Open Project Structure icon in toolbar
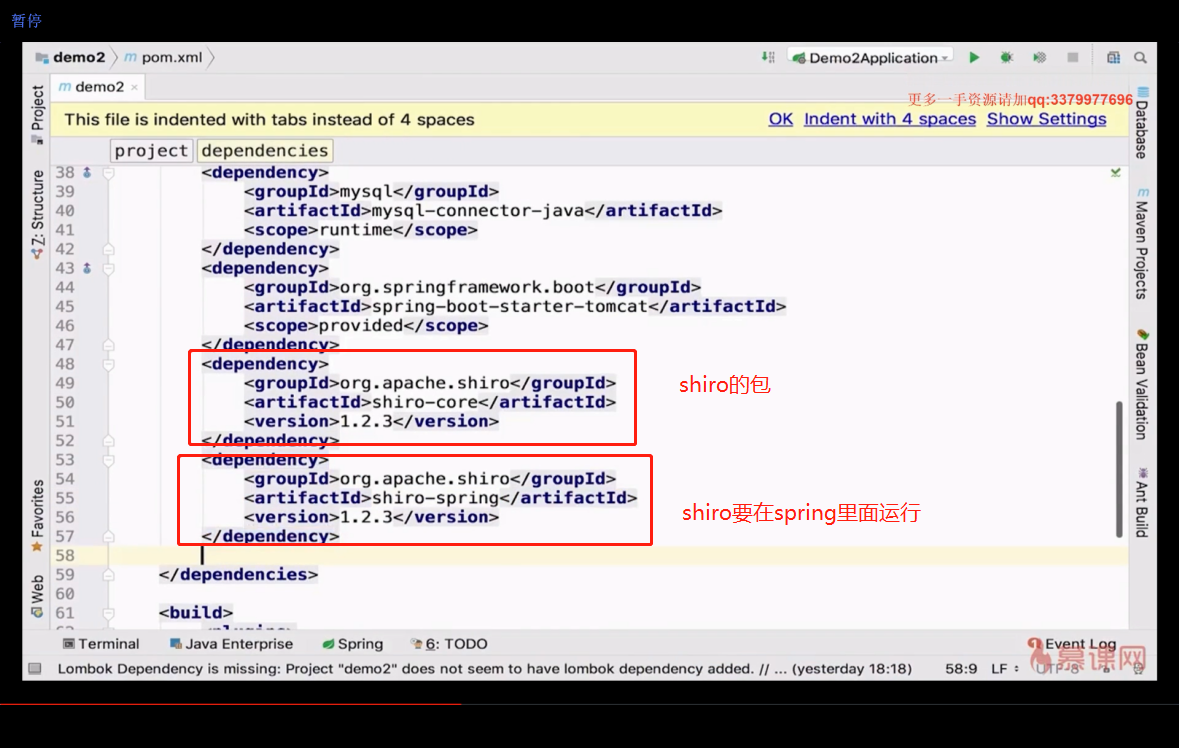Image resolution: width=1179 pixels, height=748 pixels. pos(1113,57)
